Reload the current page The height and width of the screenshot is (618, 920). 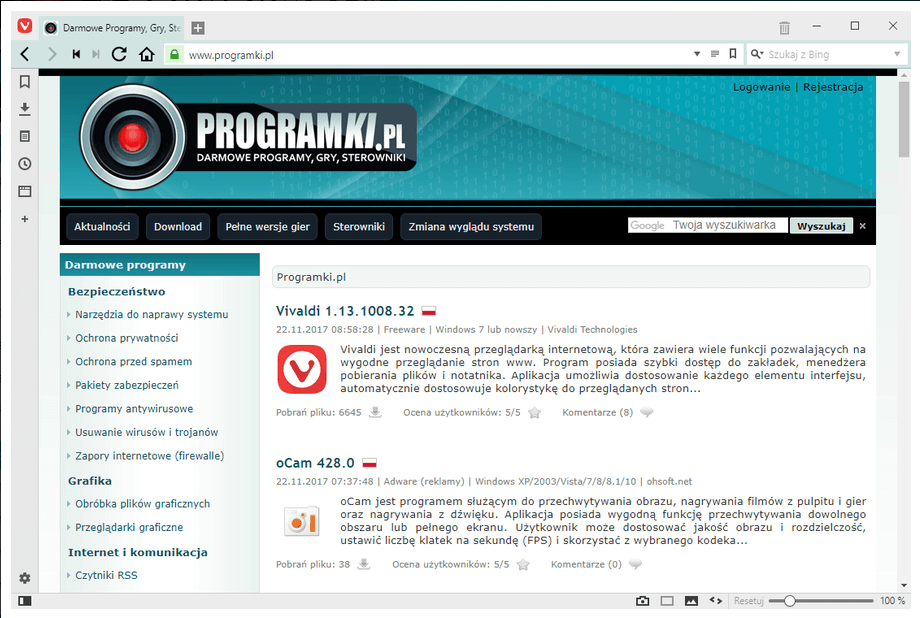(x=119, y=55)
